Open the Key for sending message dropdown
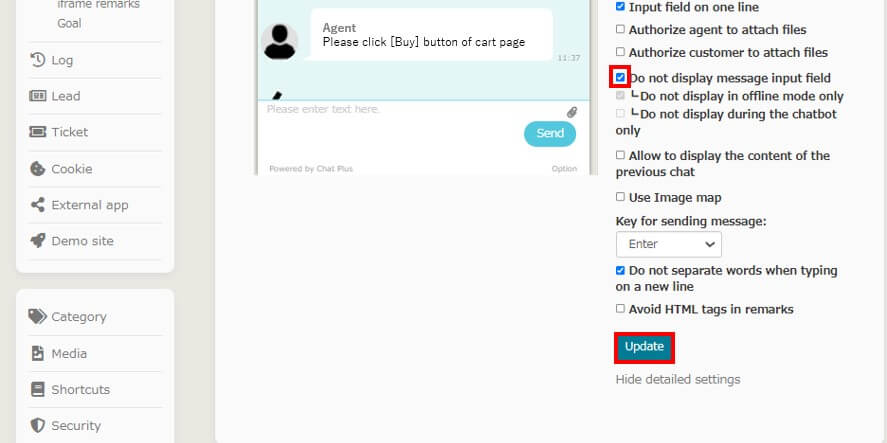Screen dimensions: 887x443 [x=669, y=244]
